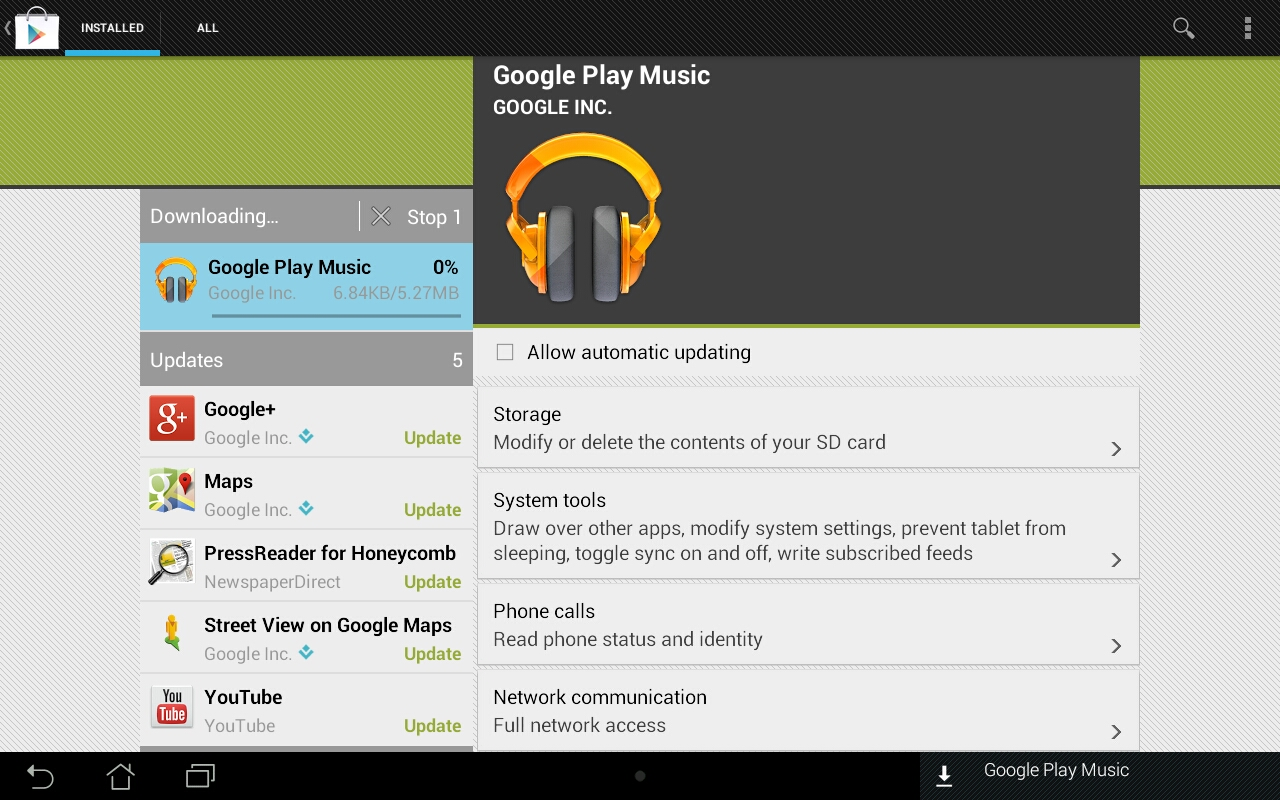Tap the verified badge in the Street View row

tap(307, 652)
